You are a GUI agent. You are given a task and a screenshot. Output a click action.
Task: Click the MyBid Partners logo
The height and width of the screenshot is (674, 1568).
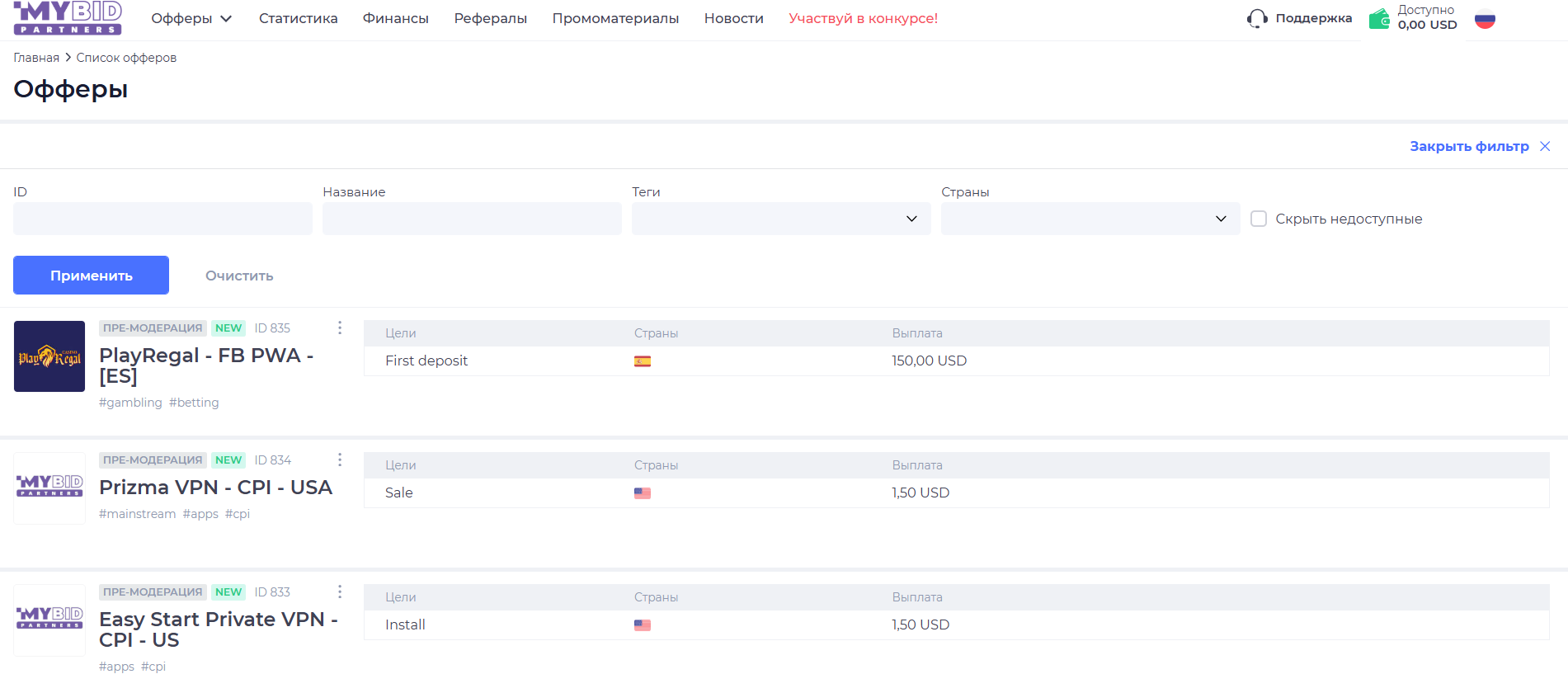coord(68,17)
